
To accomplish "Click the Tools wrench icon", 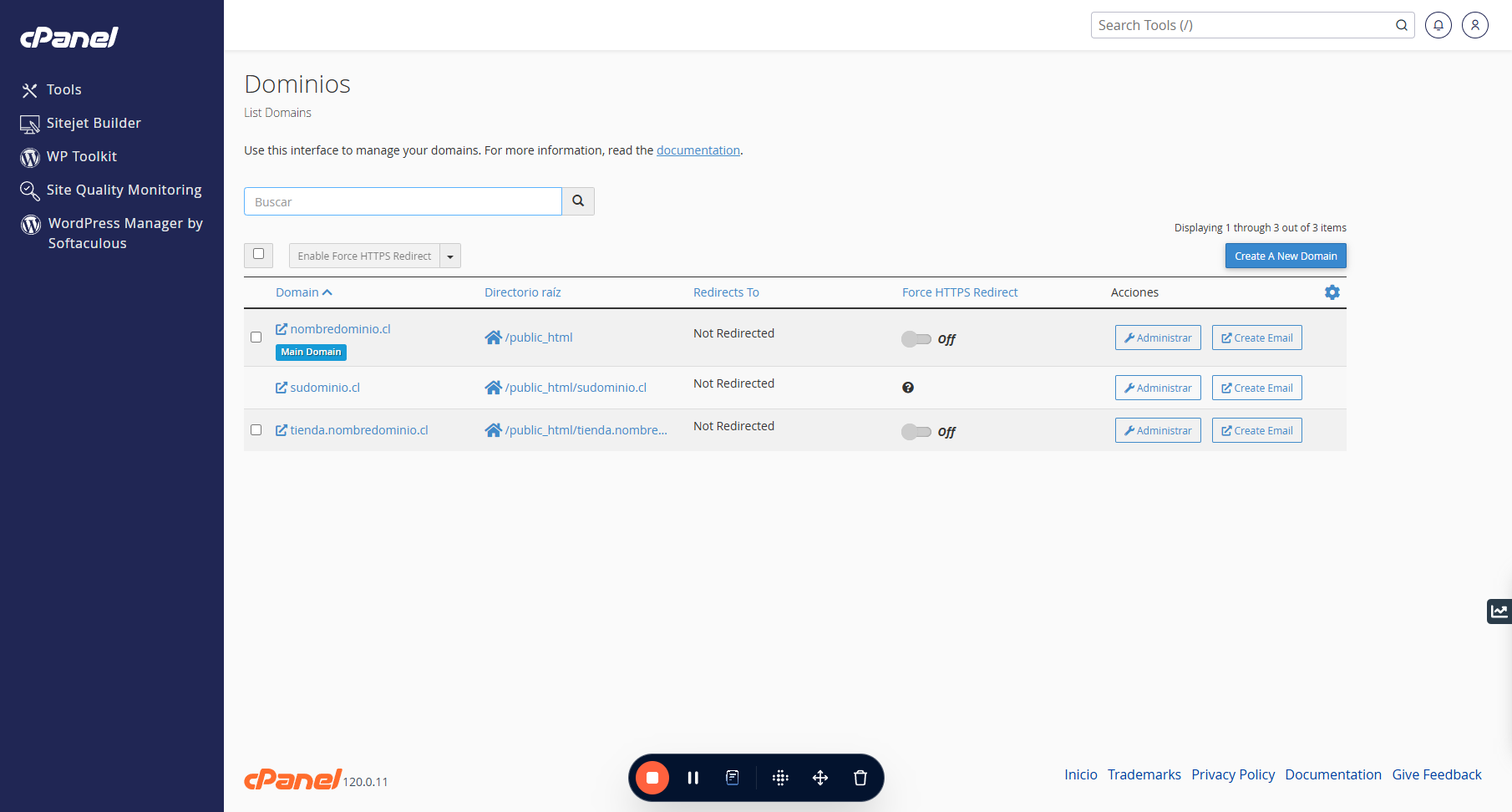I will tap(30, 90).
